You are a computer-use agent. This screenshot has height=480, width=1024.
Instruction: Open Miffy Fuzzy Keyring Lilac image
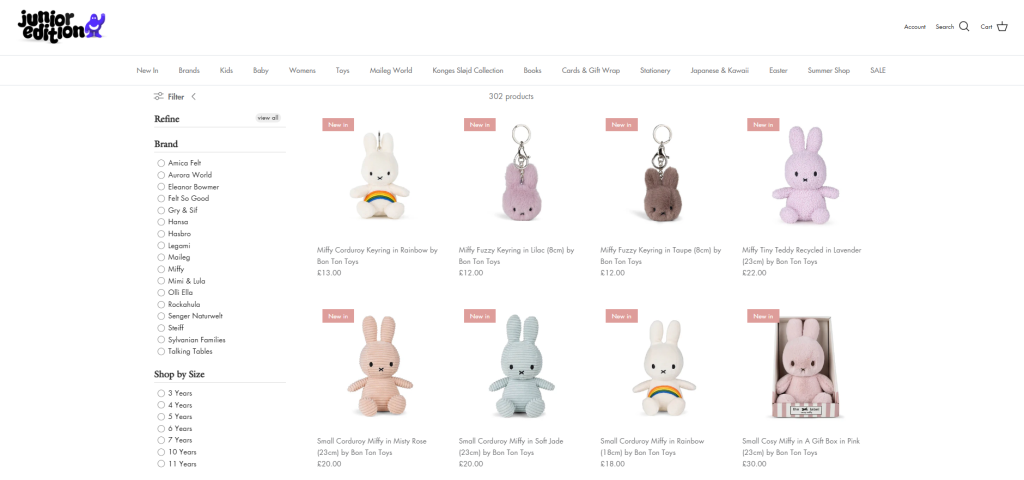tap(521, 176)
